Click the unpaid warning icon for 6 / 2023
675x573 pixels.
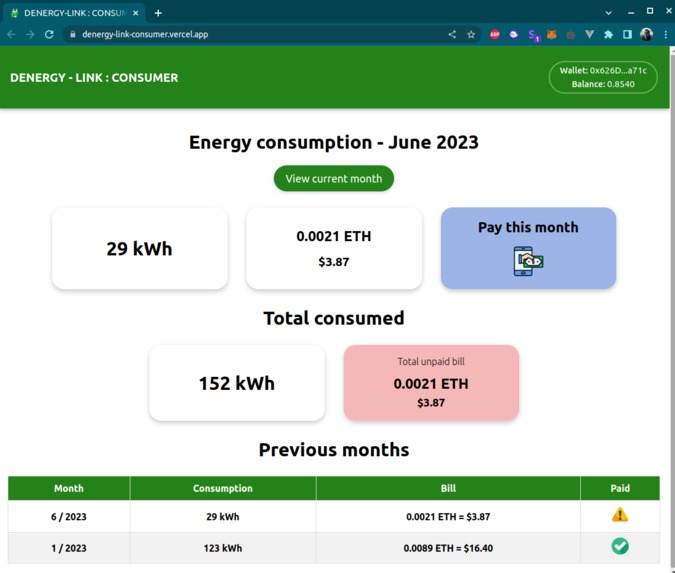[620, 515]
